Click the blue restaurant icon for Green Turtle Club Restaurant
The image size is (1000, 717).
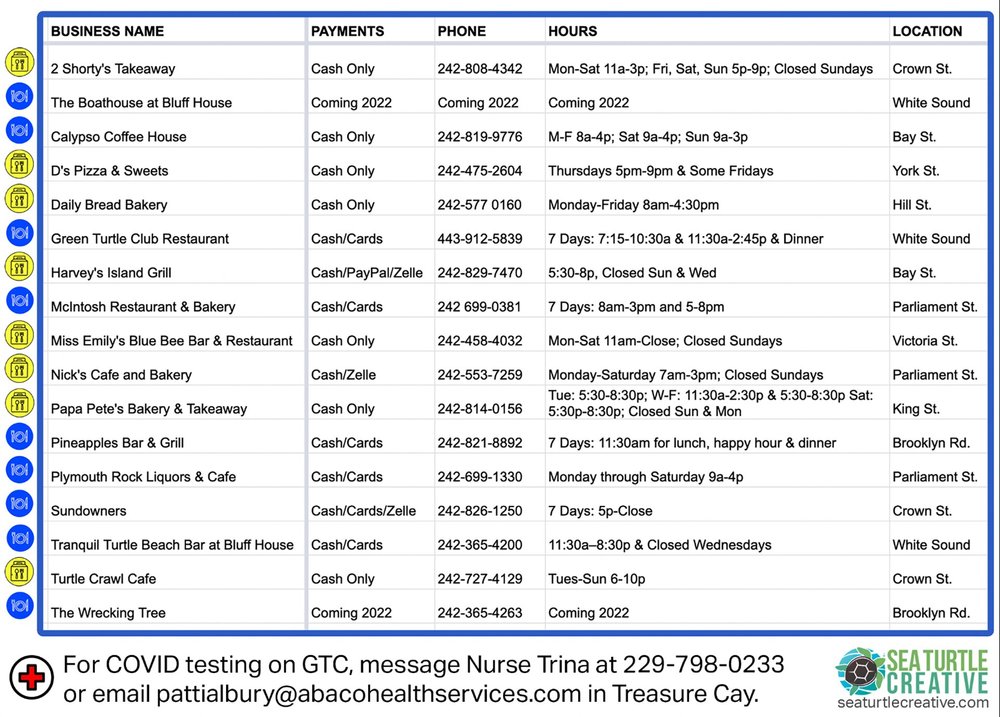(19, 232)
